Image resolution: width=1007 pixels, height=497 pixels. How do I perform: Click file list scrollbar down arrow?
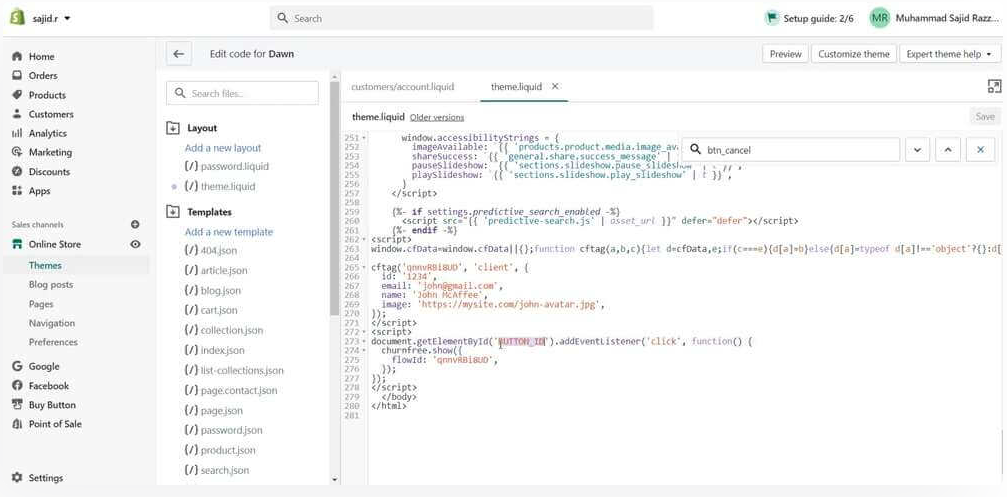(x=335, y=479)
